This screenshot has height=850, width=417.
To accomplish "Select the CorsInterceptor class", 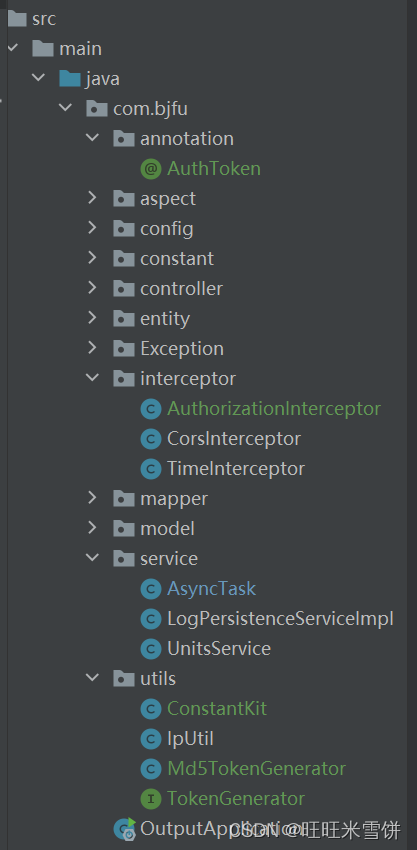I will click(x=234, y=439).
